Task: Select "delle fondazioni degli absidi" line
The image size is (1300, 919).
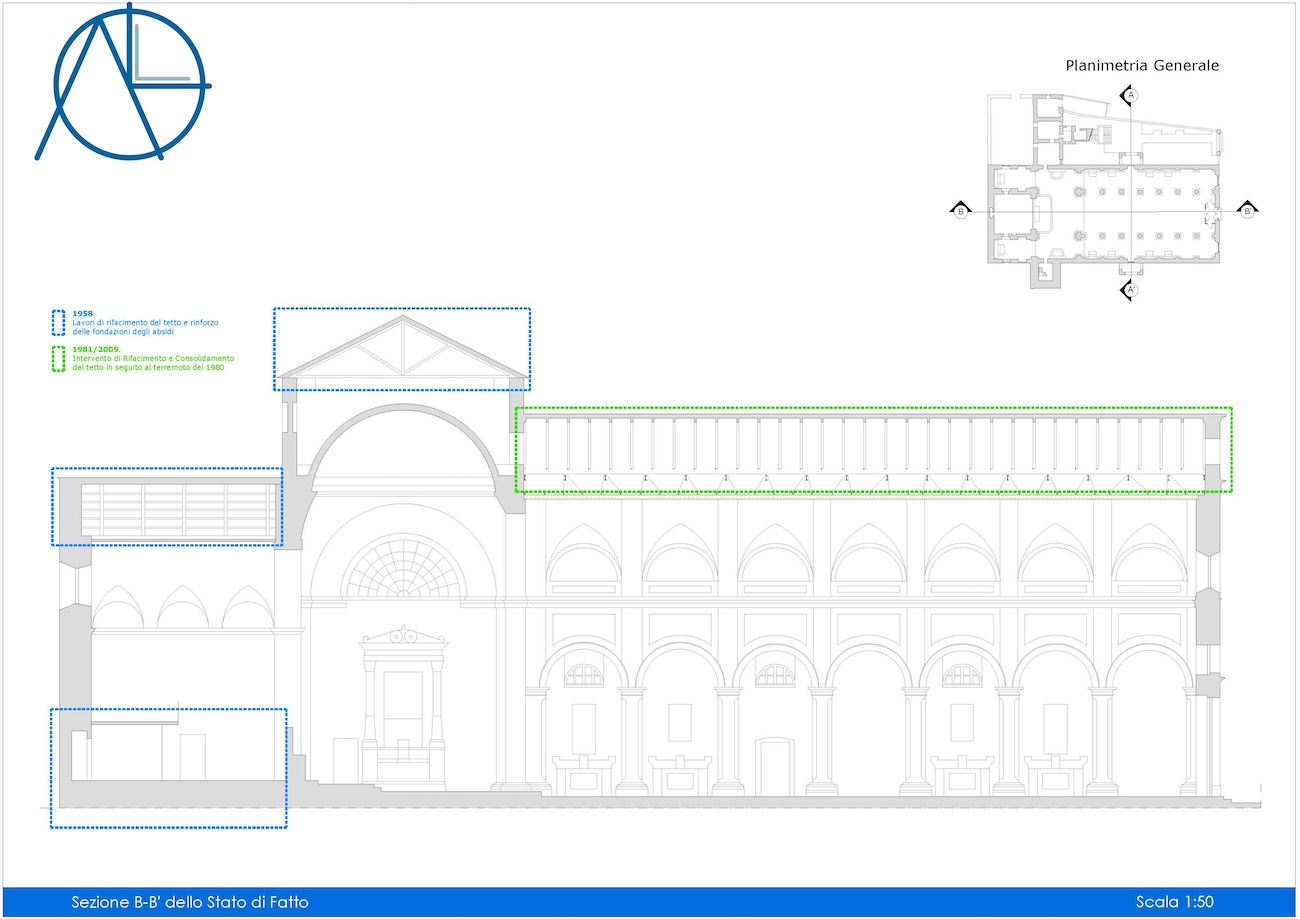Action: [x=122, y=331]
